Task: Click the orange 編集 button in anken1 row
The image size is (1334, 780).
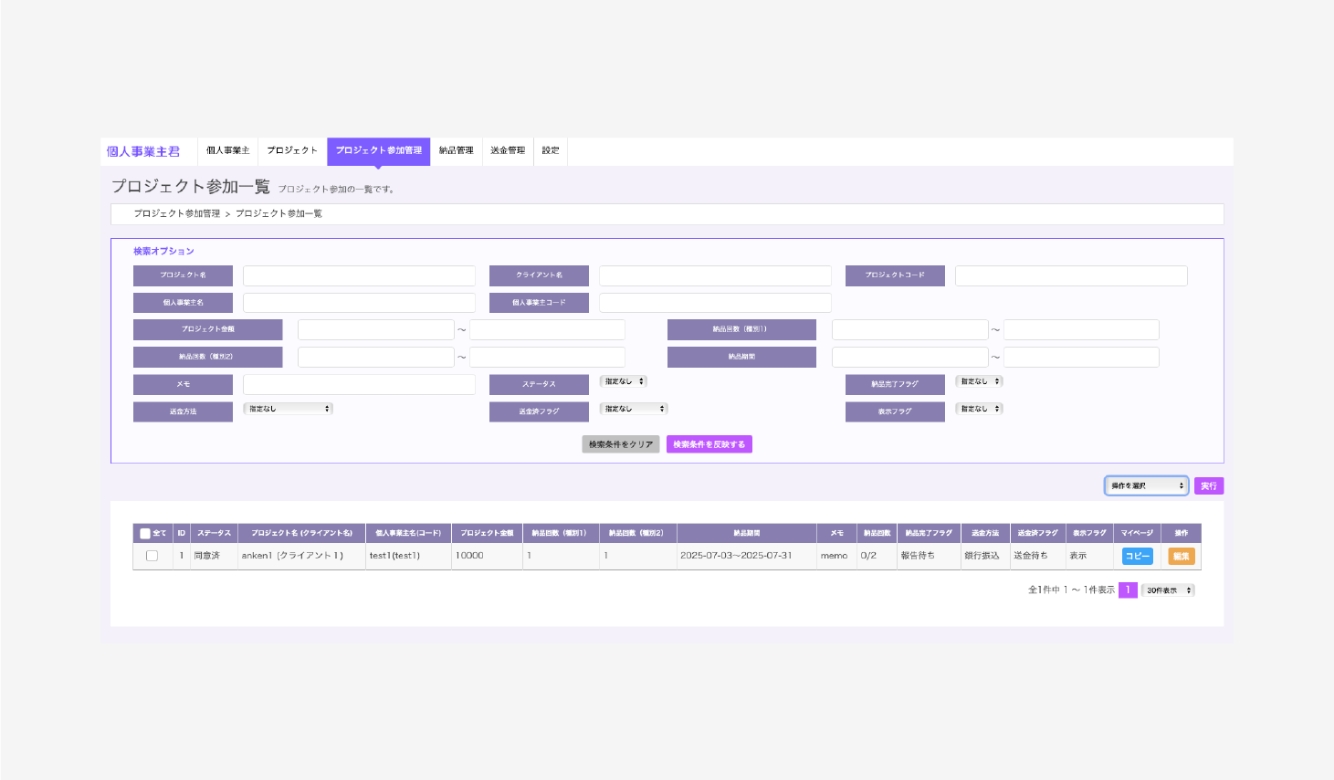Action: (x=1182, y=556)
